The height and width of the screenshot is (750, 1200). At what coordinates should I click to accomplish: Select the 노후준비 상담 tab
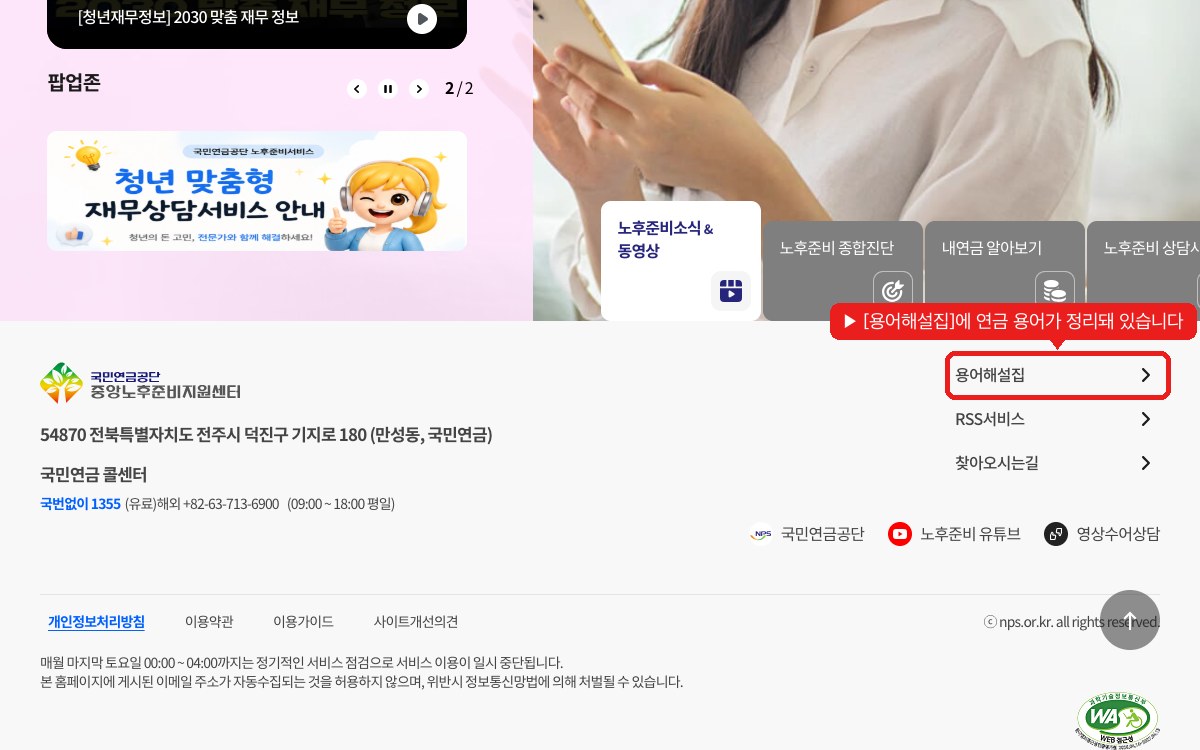1143,271
